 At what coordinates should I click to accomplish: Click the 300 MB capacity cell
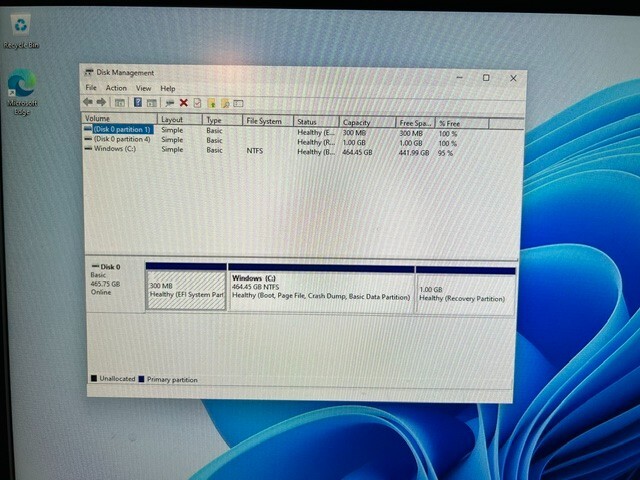point(354,133)
